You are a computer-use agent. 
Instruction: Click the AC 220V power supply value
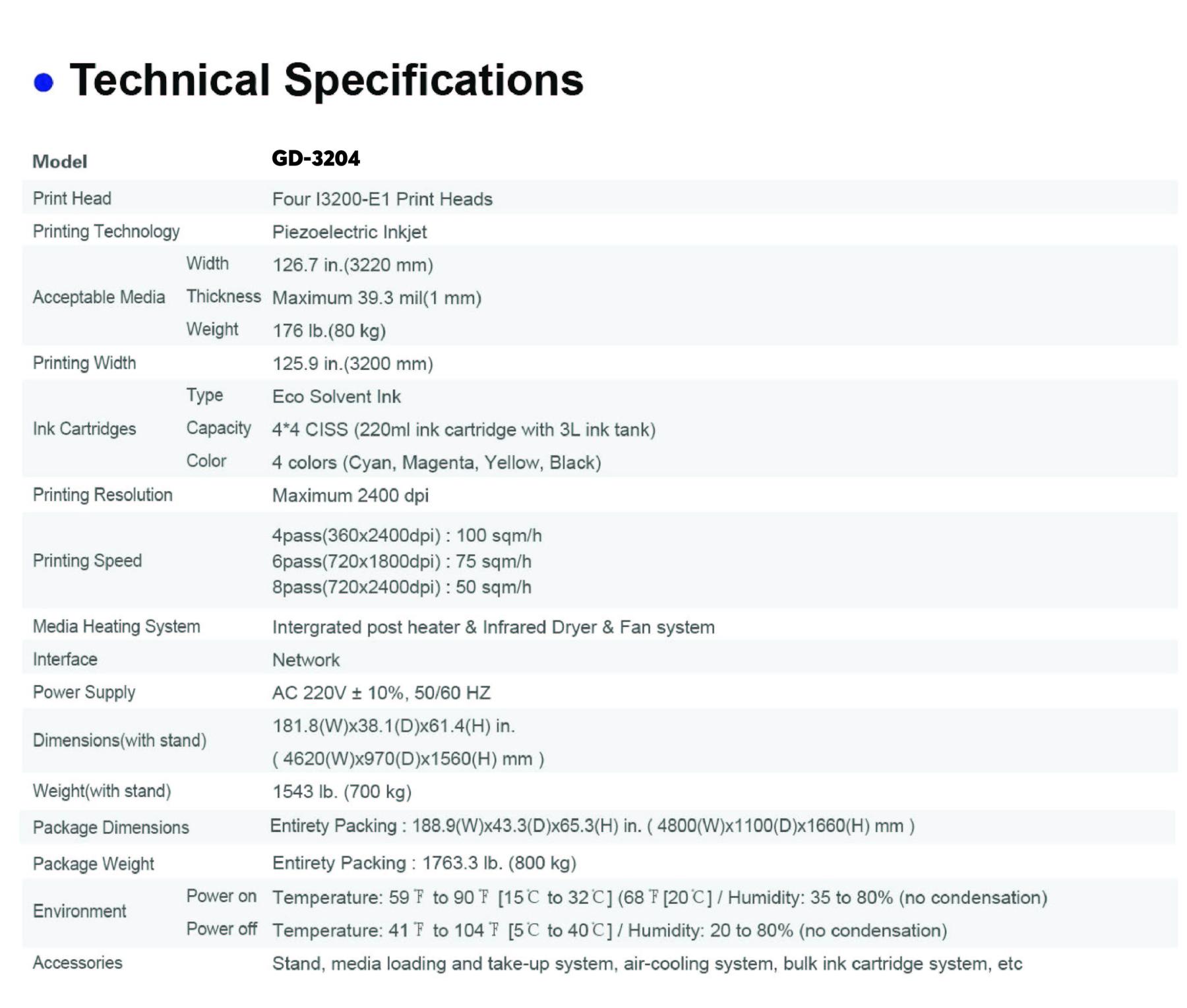click(381, 693)
